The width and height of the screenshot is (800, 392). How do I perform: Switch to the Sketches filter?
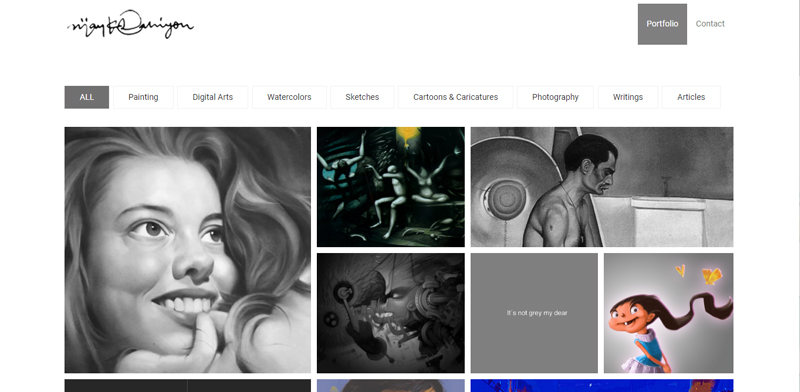pyautogui.click(x=362, y=97)
